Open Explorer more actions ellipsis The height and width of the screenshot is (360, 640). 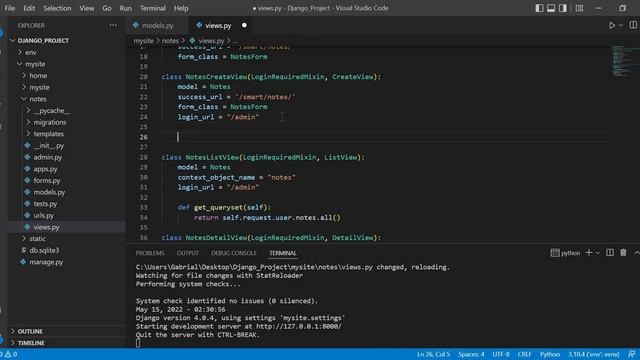113,25
